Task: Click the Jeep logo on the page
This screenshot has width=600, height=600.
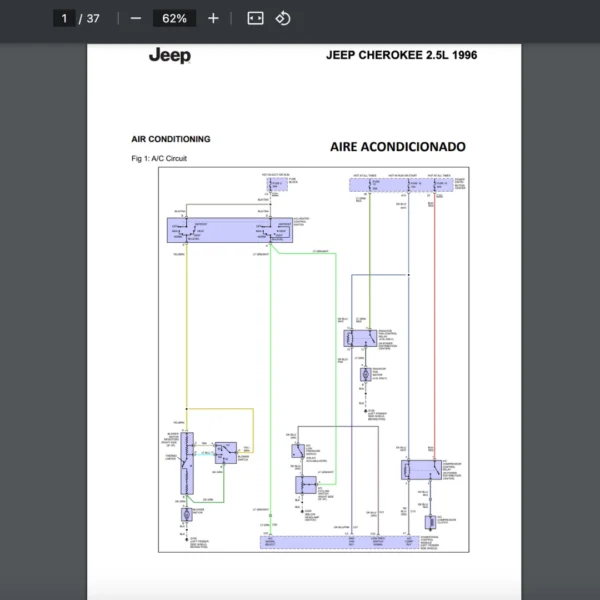Action: (169, 55)
